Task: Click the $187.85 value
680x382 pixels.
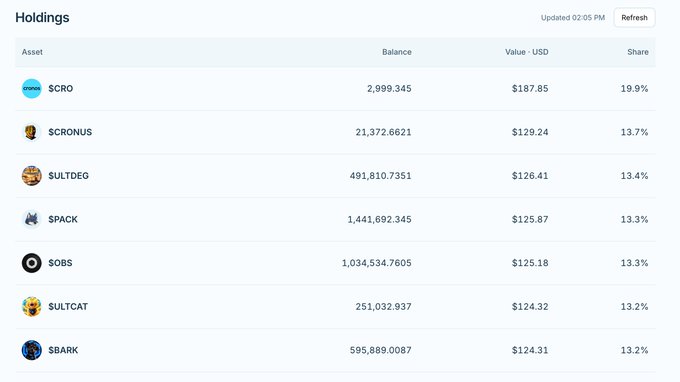Action: coord(530,88)
